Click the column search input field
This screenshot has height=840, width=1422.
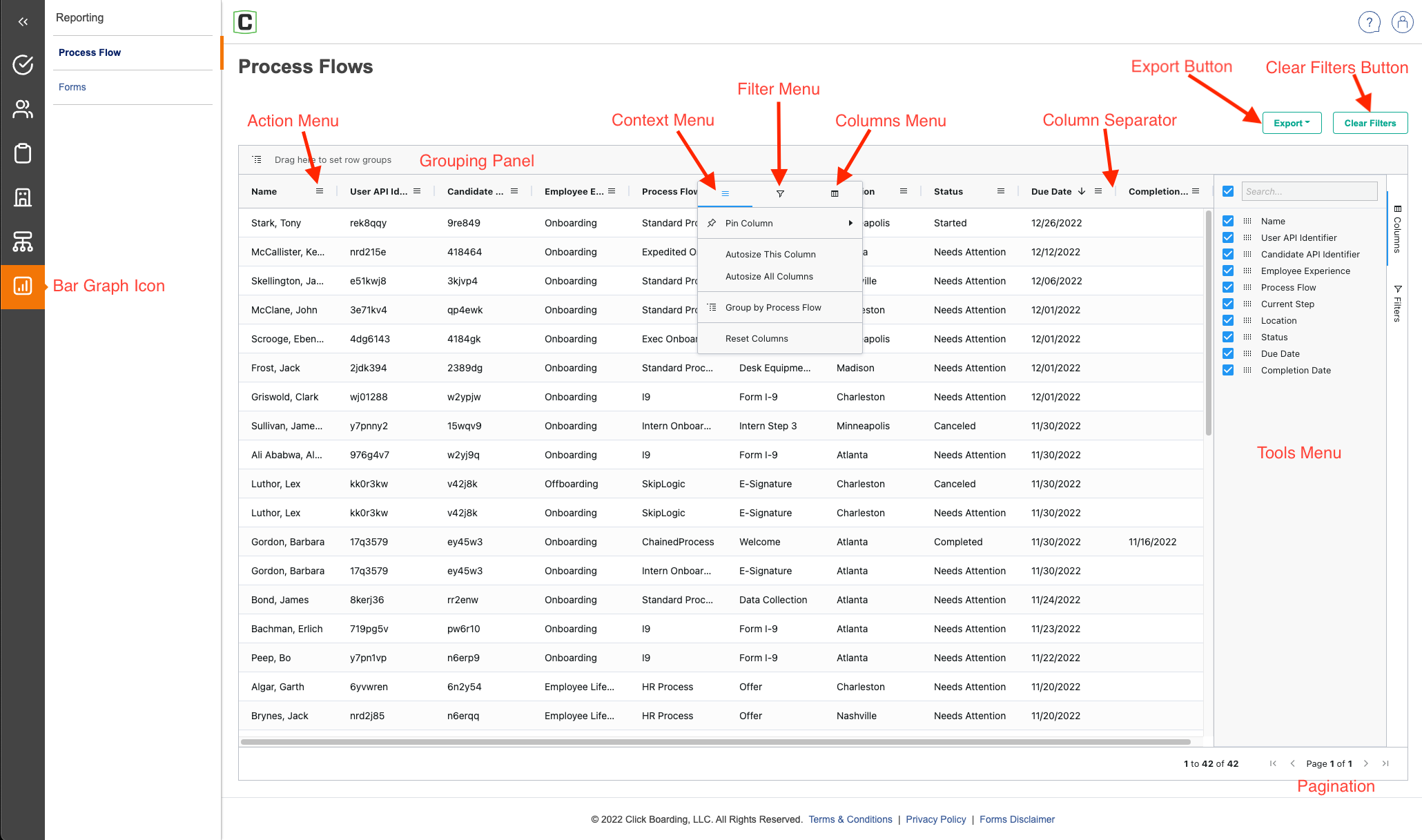pos(1309,191)
